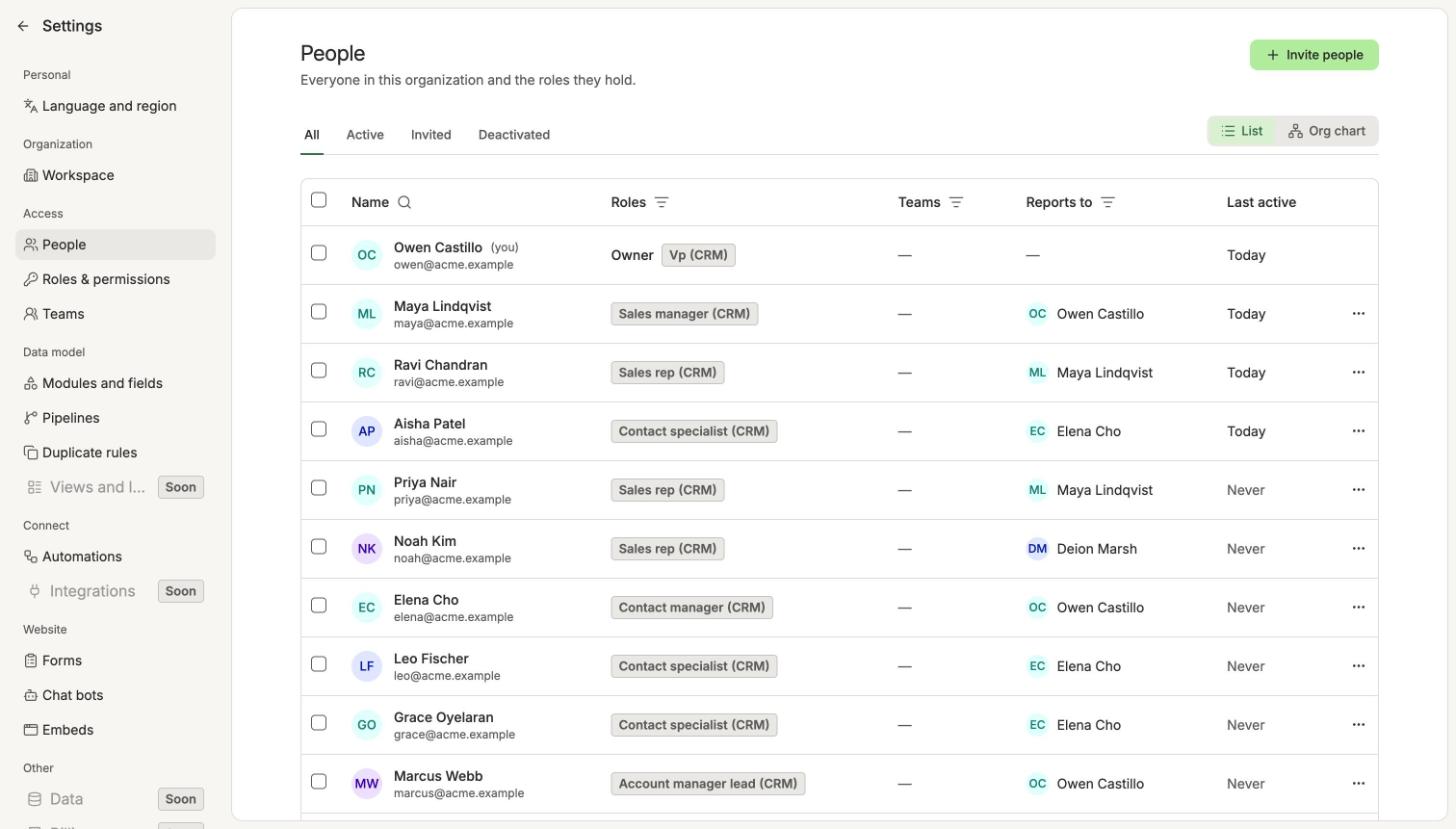Check the box for Ravi Chandran

tap(319, 370)
